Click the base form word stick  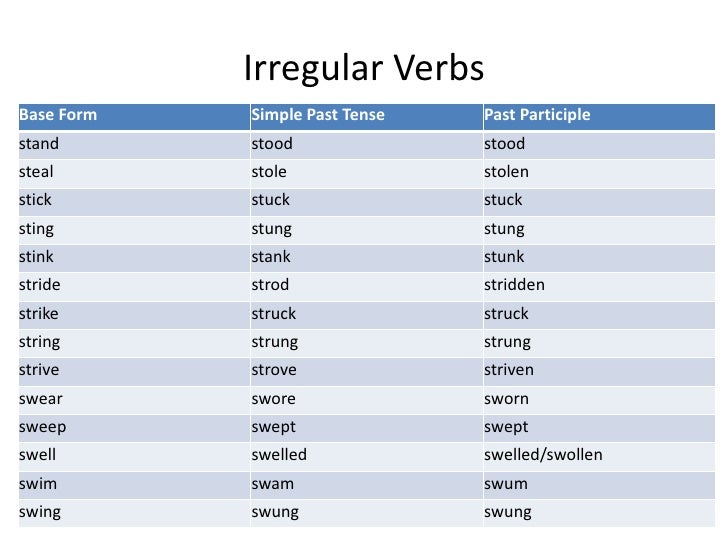(35, 200)
